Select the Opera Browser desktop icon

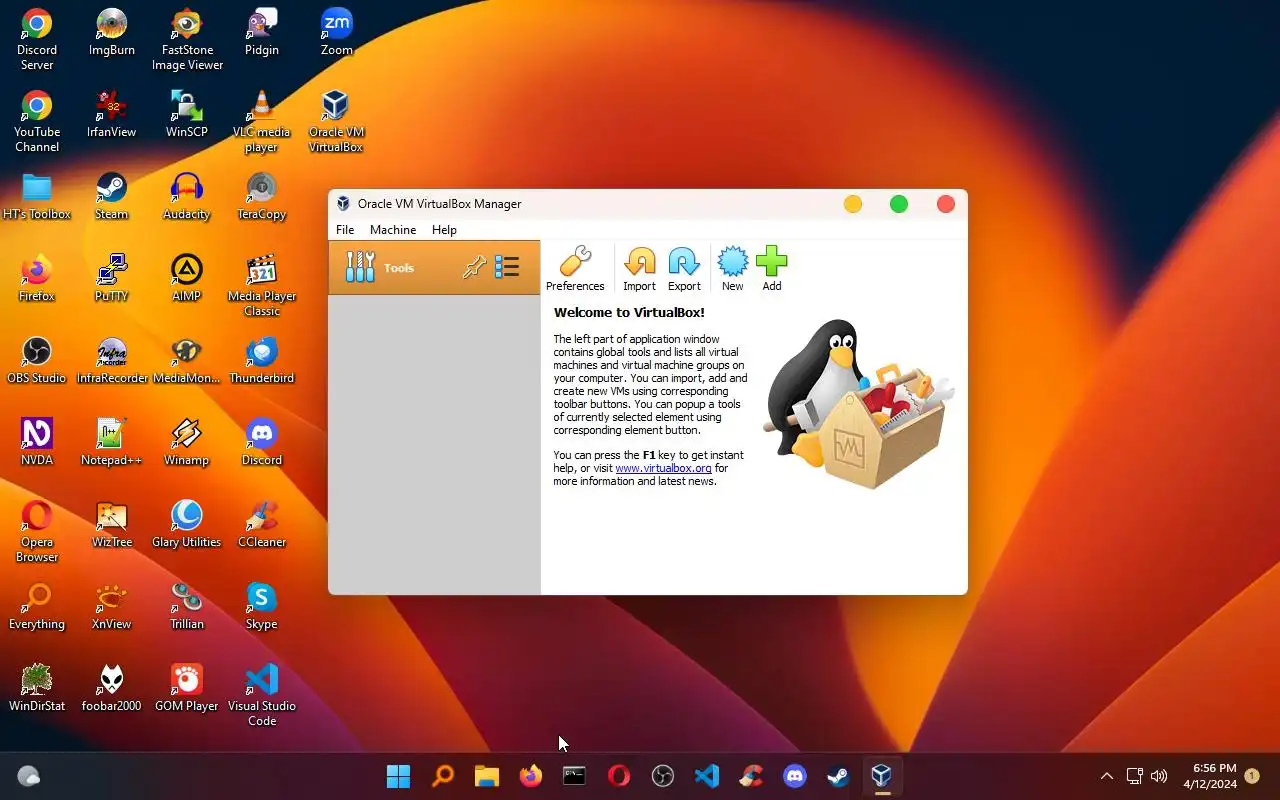(x=37, y=531)
